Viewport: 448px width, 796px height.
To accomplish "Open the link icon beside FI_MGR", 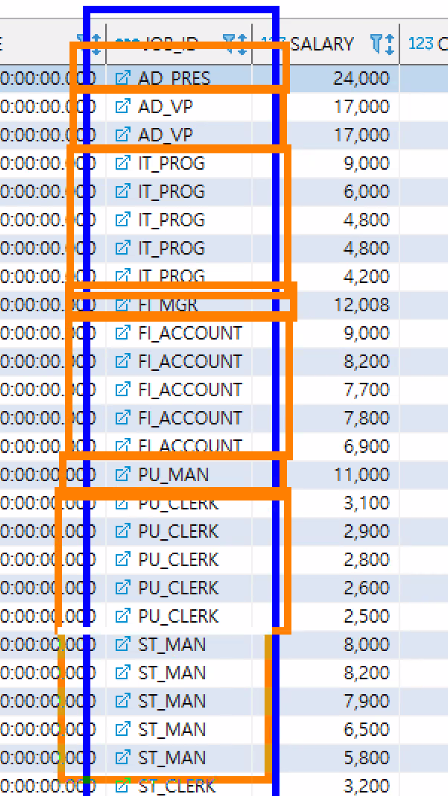I will pos(122,305).
